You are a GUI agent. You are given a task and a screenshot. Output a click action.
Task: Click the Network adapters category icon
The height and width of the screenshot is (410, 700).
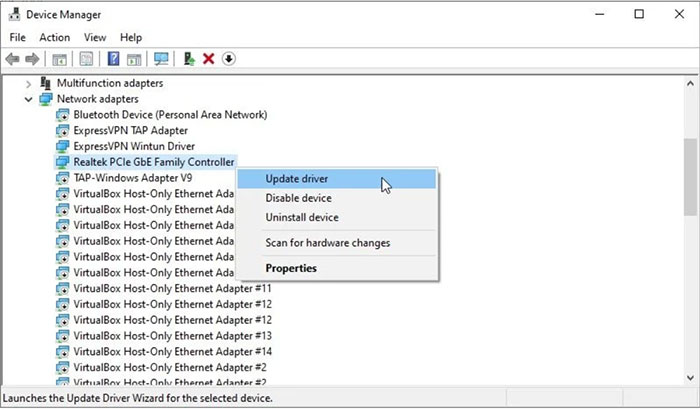pos(46,99)
